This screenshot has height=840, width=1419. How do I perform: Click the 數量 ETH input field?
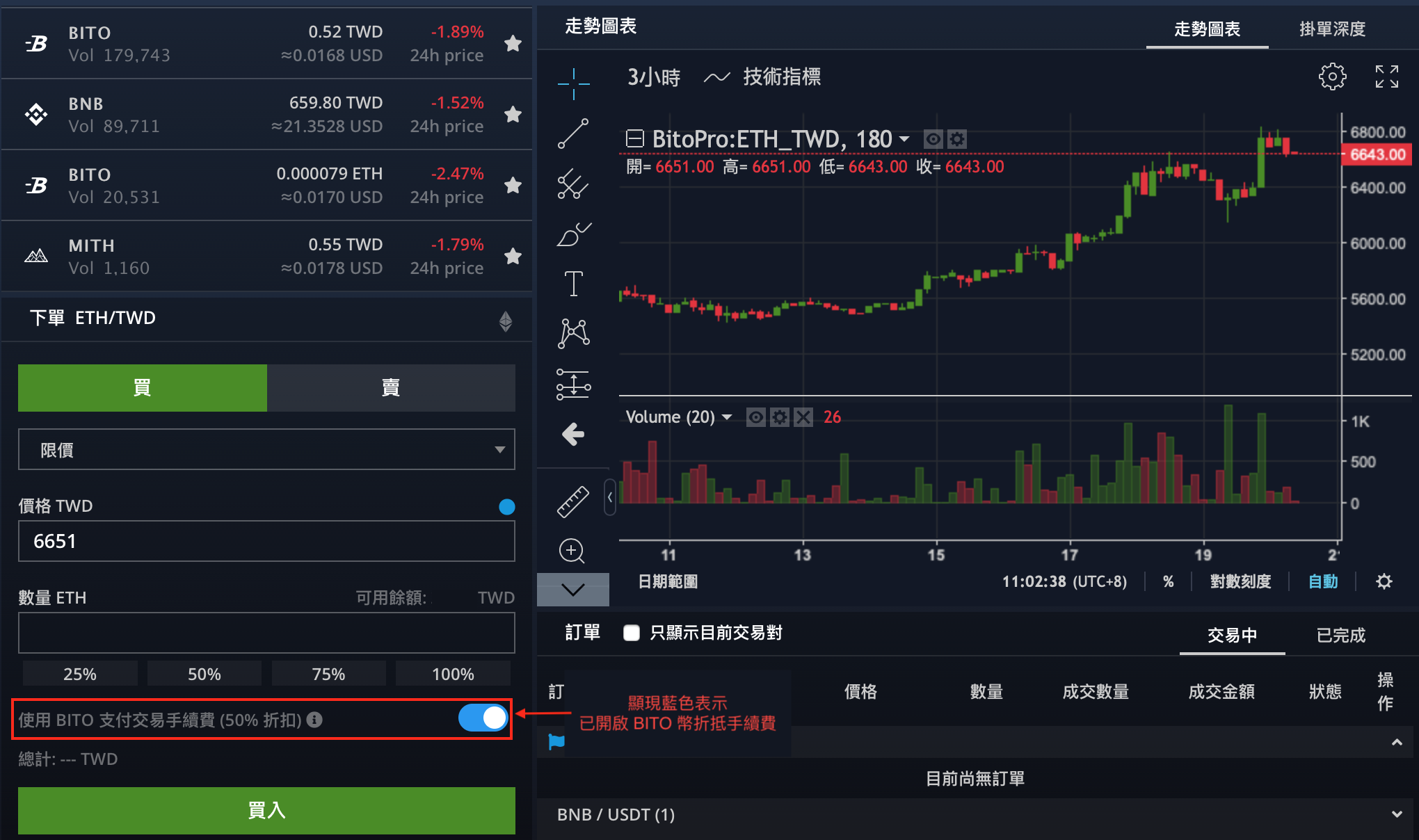tap(266, 633)
